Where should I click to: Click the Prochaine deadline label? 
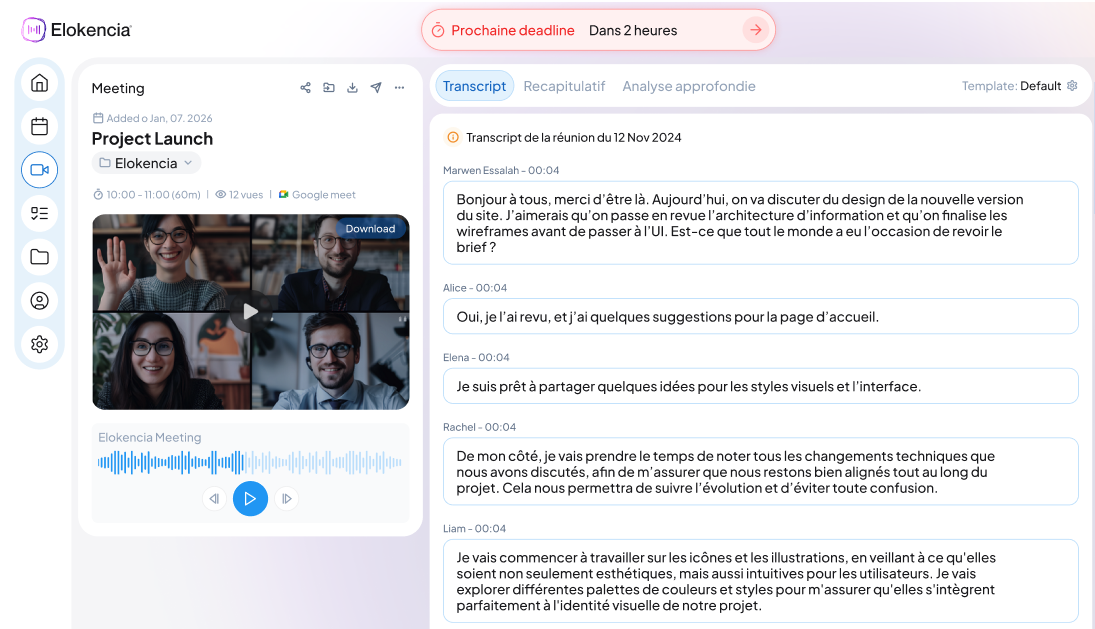[x=513, y=30]
